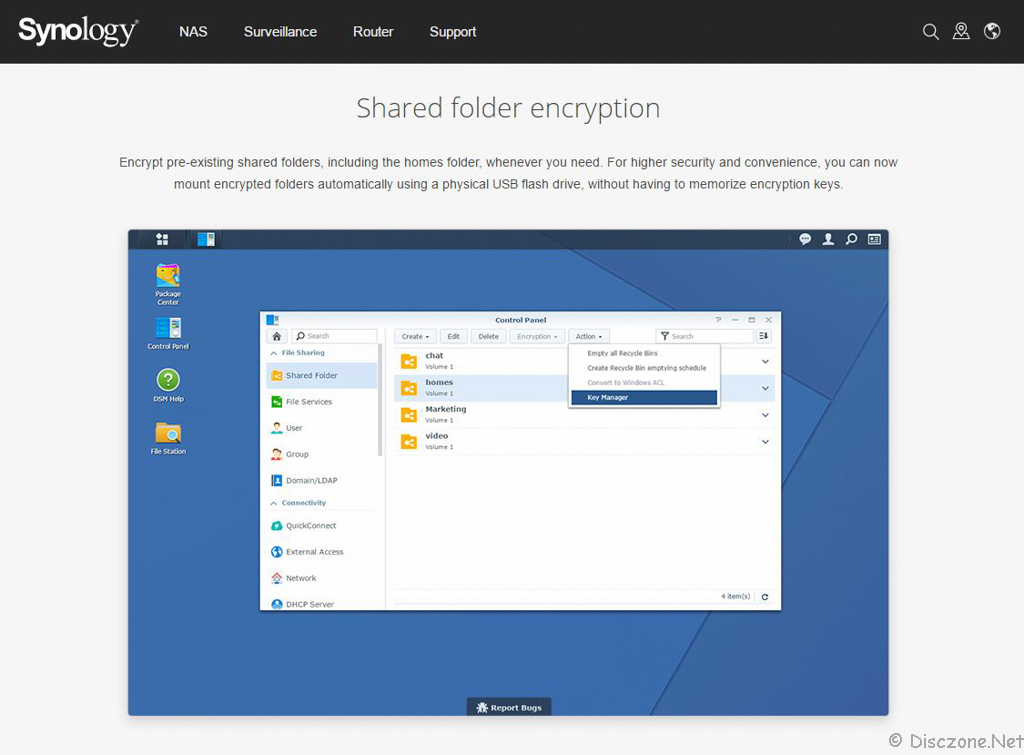Screen dimensions: 1024x755
Task: Expand the chat folder details chevron
Action: 765,361
